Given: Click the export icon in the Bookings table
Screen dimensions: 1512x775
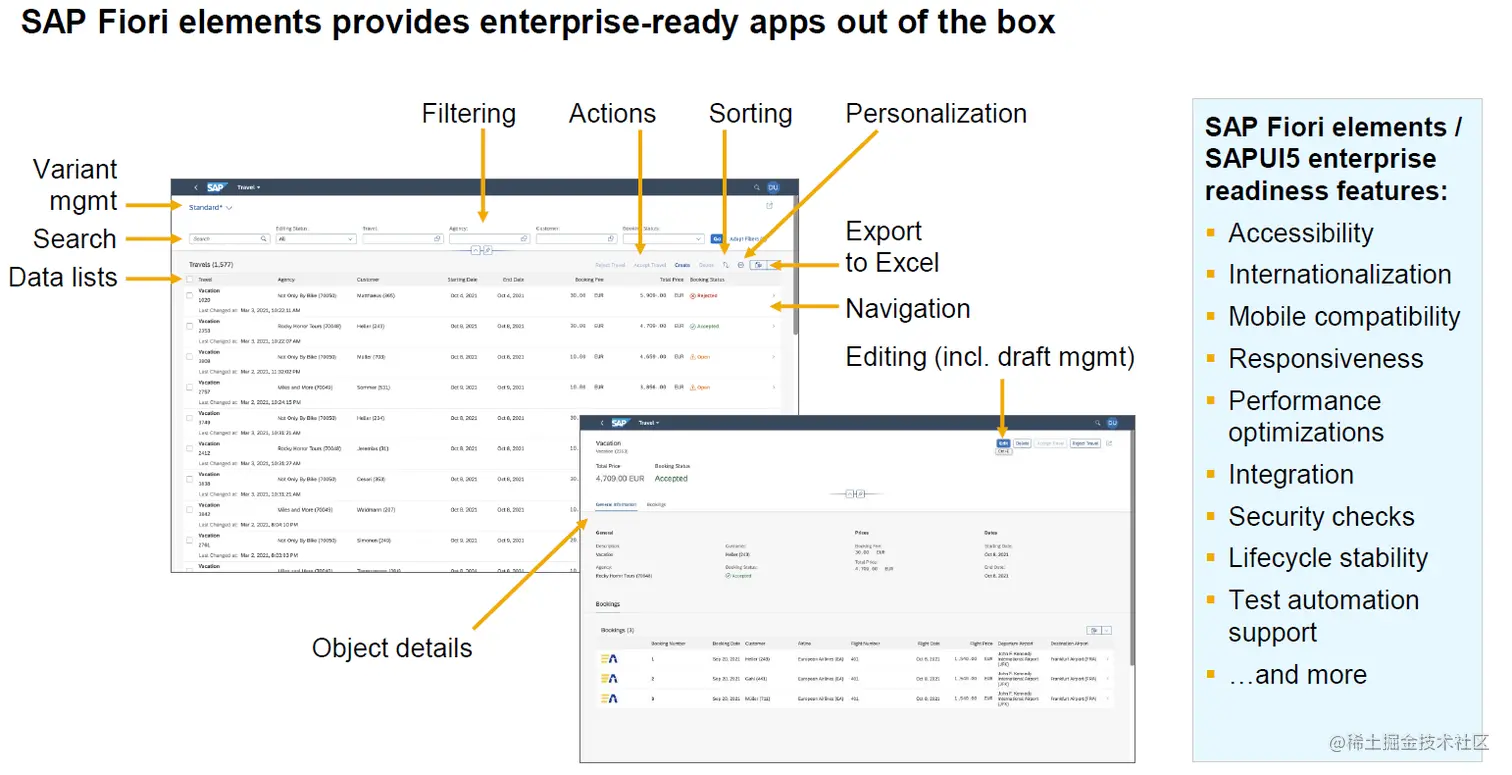Looking at the screenshot, I should tap(1094, 630).
